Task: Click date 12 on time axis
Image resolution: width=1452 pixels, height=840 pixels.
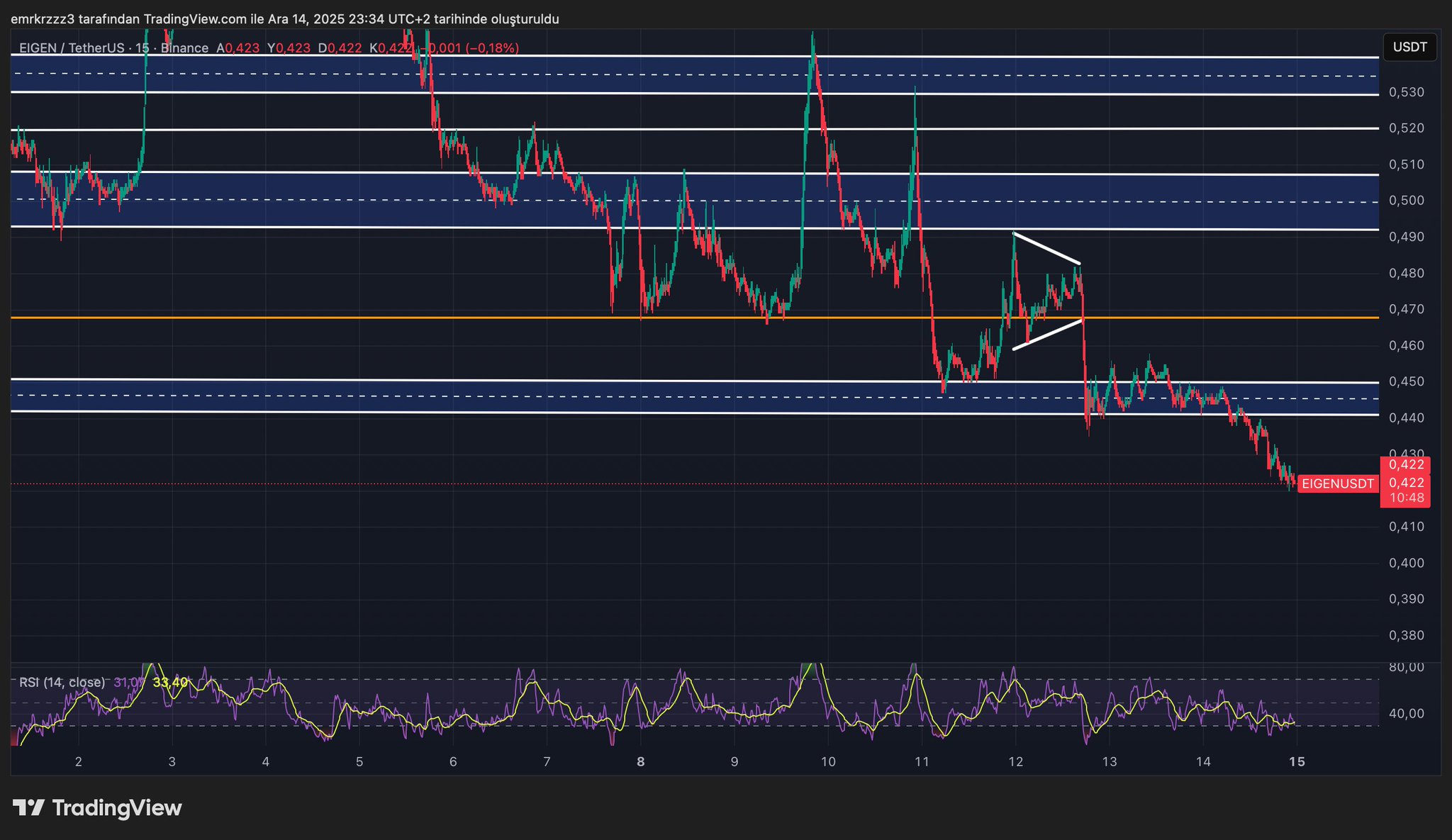Action: 1015,762
